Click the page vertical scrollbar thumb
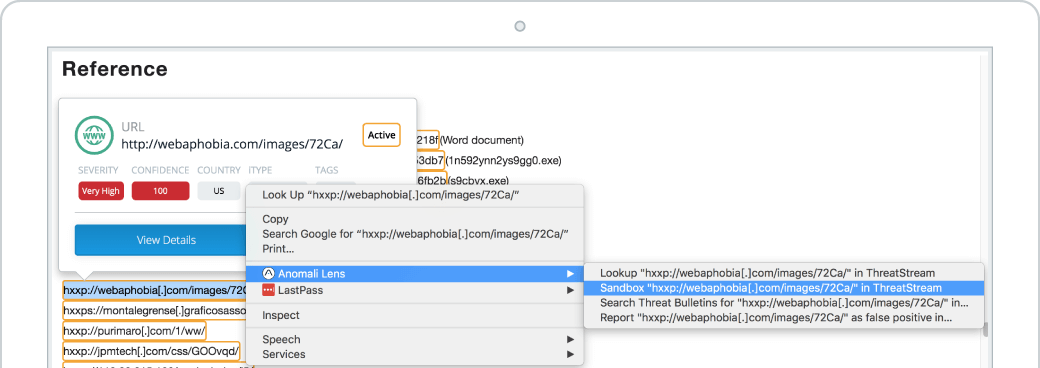This screenshot has height=368, width=1040. point(986,330)
